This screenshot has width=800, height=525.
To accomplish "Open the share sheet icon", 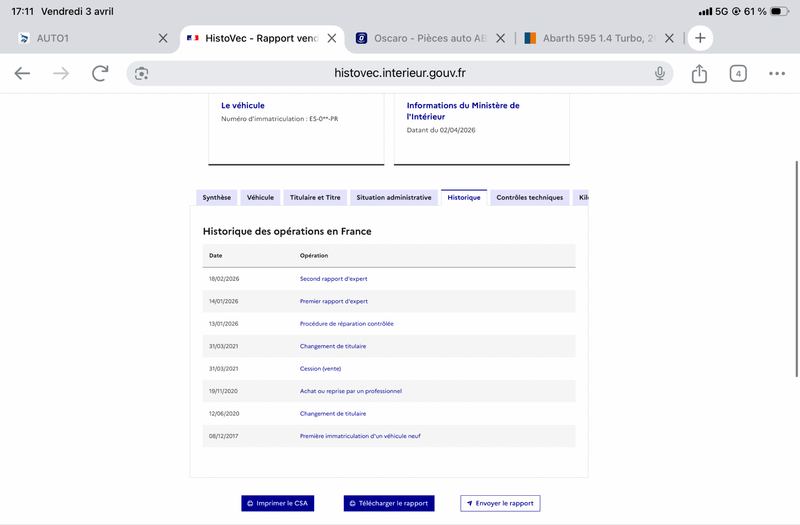I will (699, 74).
